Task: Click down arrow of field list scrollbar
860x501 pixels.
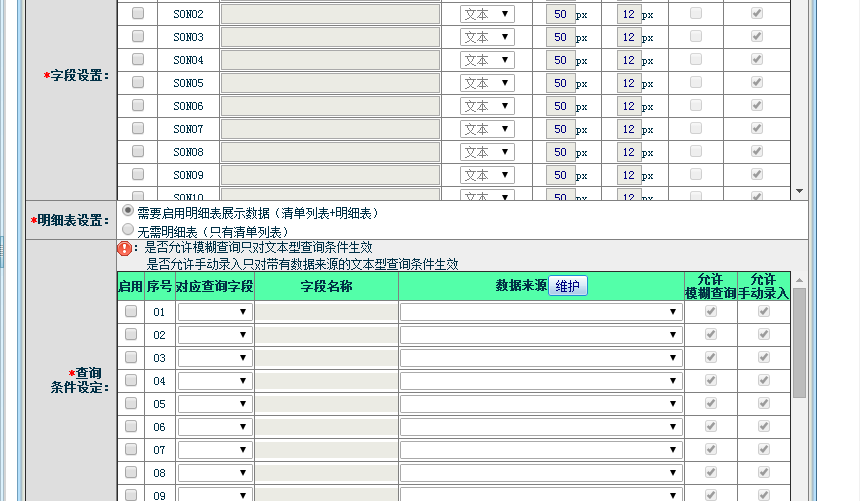Action: [799, 191]
